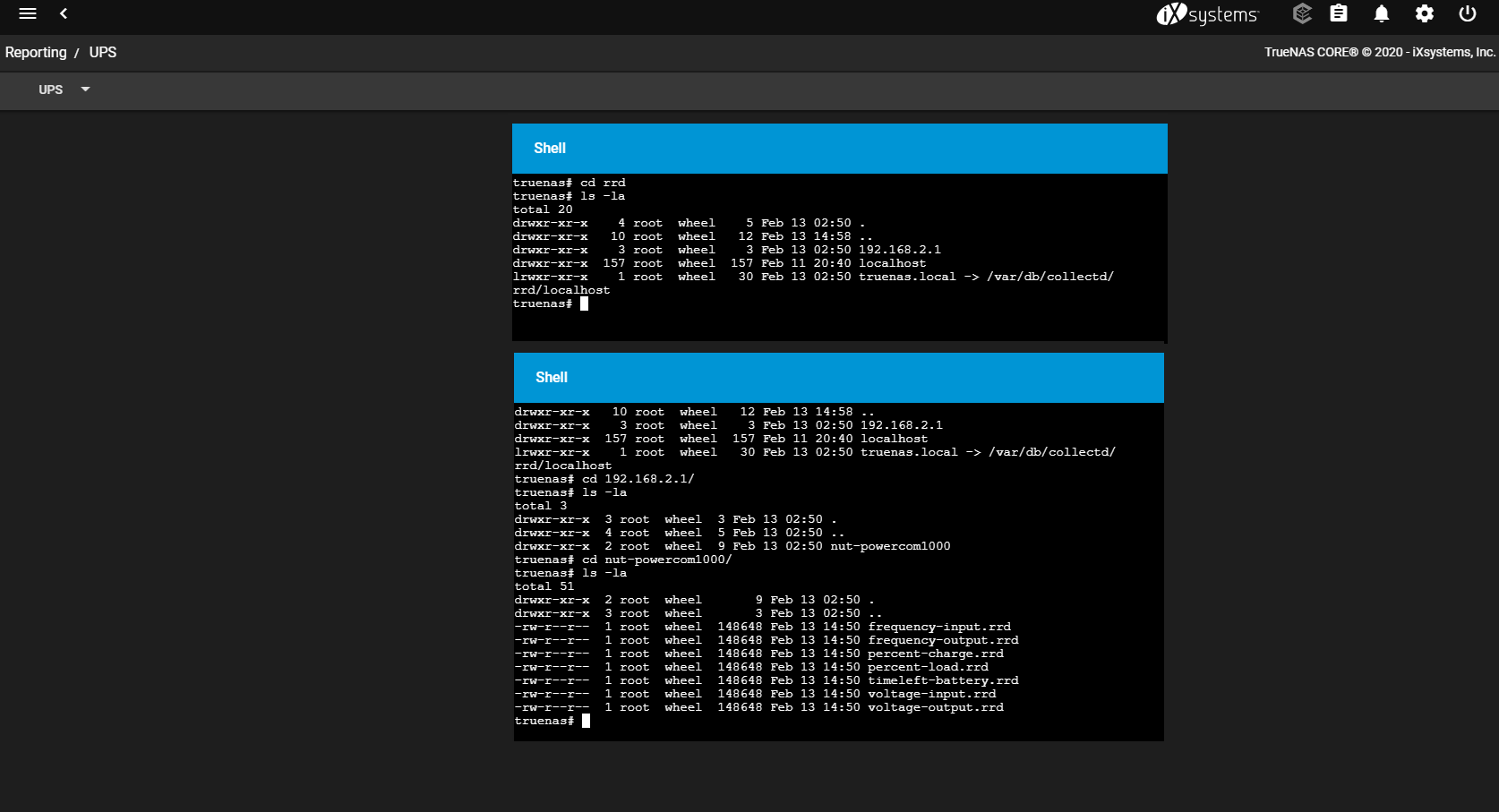Click the lower Shell panel header
Viewport: 1499px width, 812px height.
click(838, 378)
